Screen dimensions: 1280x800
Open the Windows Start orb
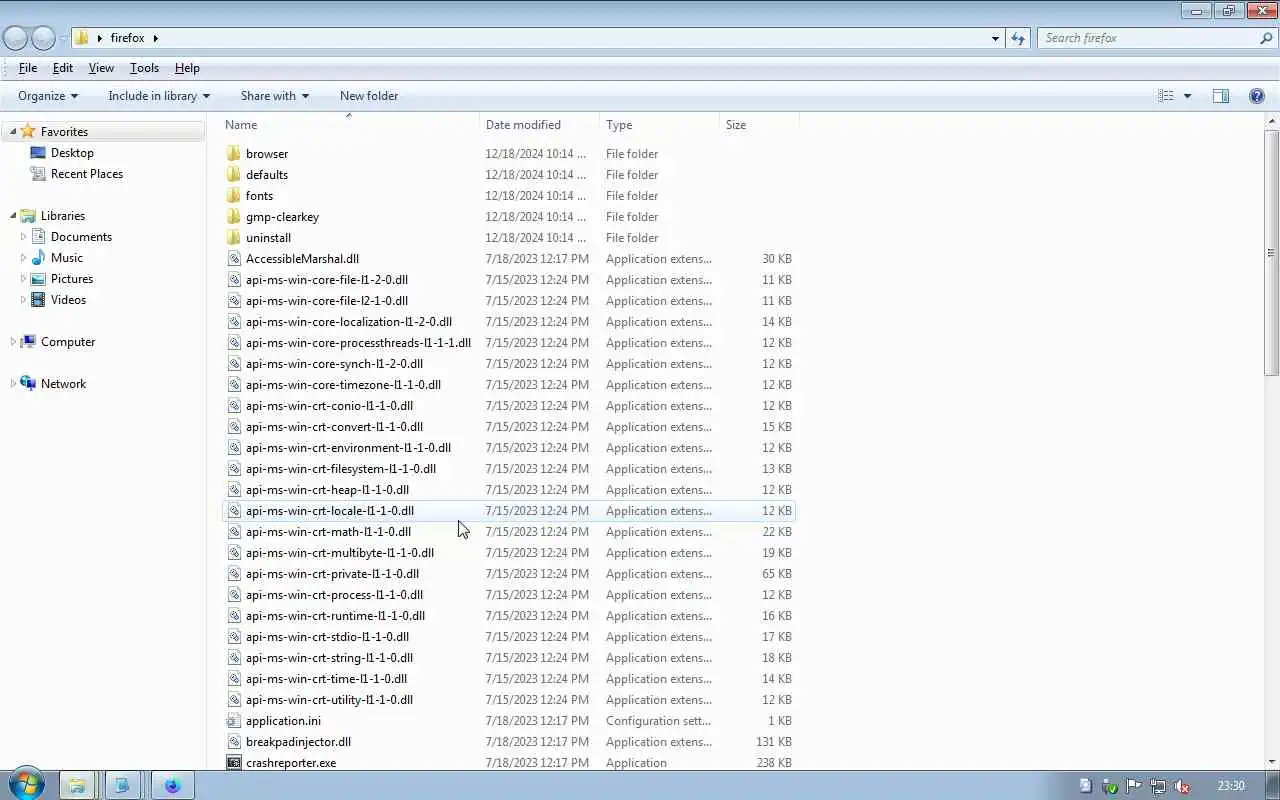pos(26,785)
